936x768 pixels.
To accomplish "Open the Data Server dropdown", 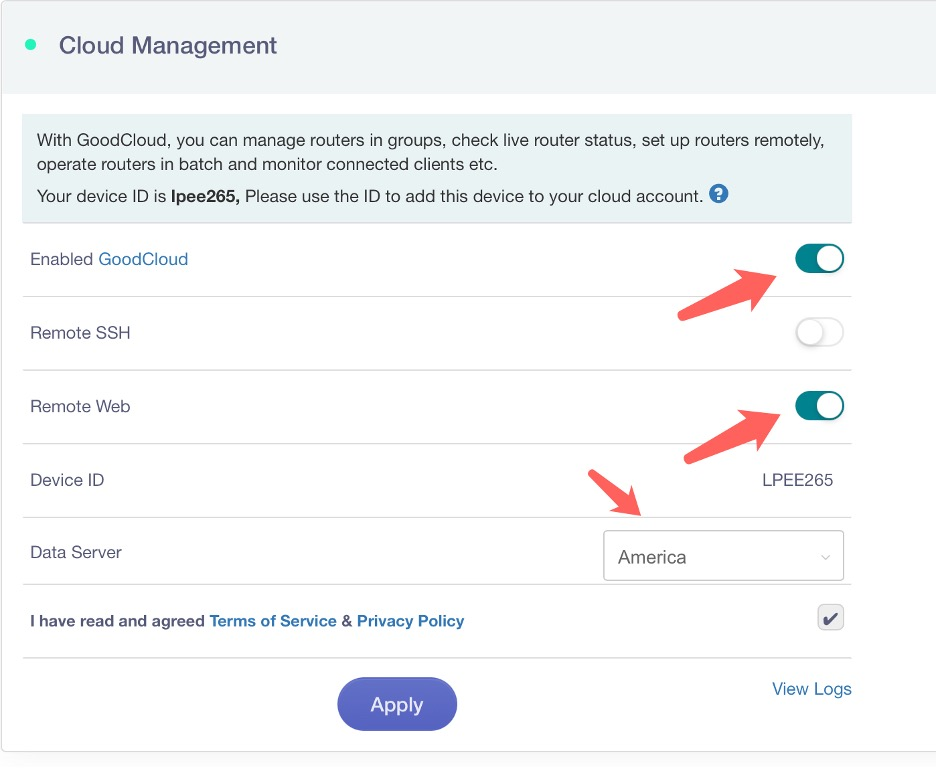I will (x=723, y=555).
